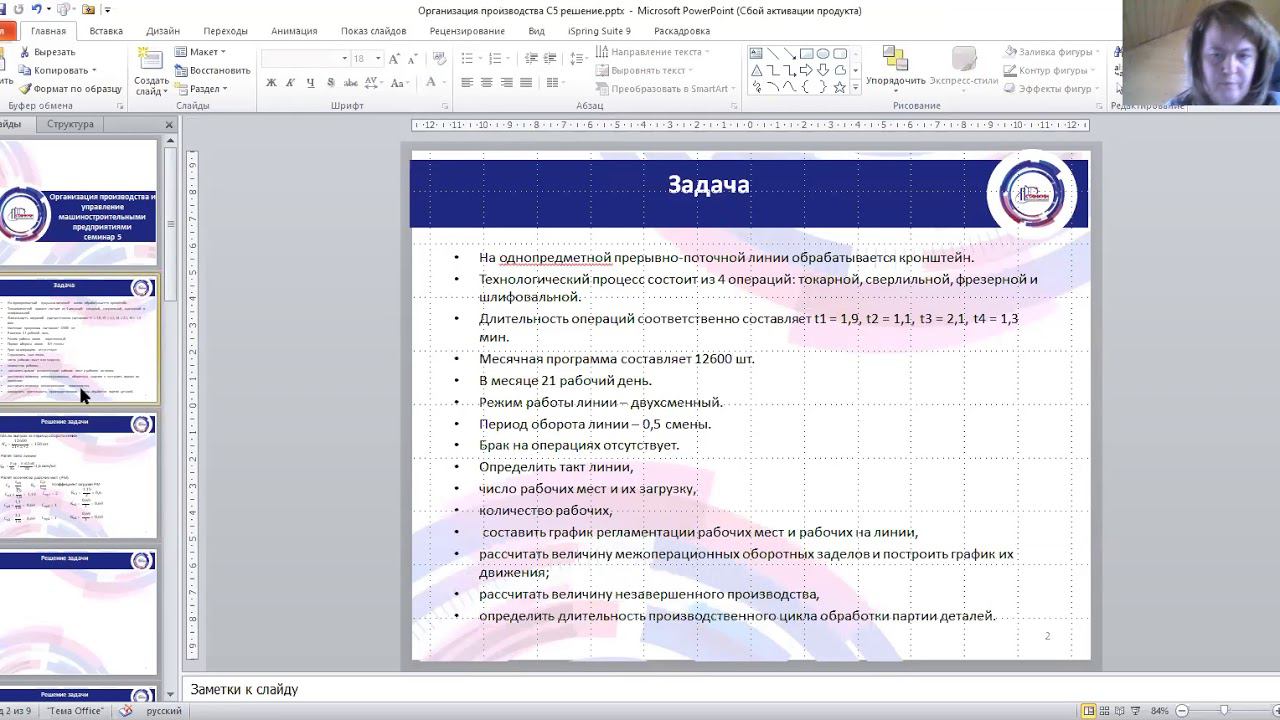Open Направление текста text direction menu
This screenshot has width=1280, height=720.
tap(653, 52)
